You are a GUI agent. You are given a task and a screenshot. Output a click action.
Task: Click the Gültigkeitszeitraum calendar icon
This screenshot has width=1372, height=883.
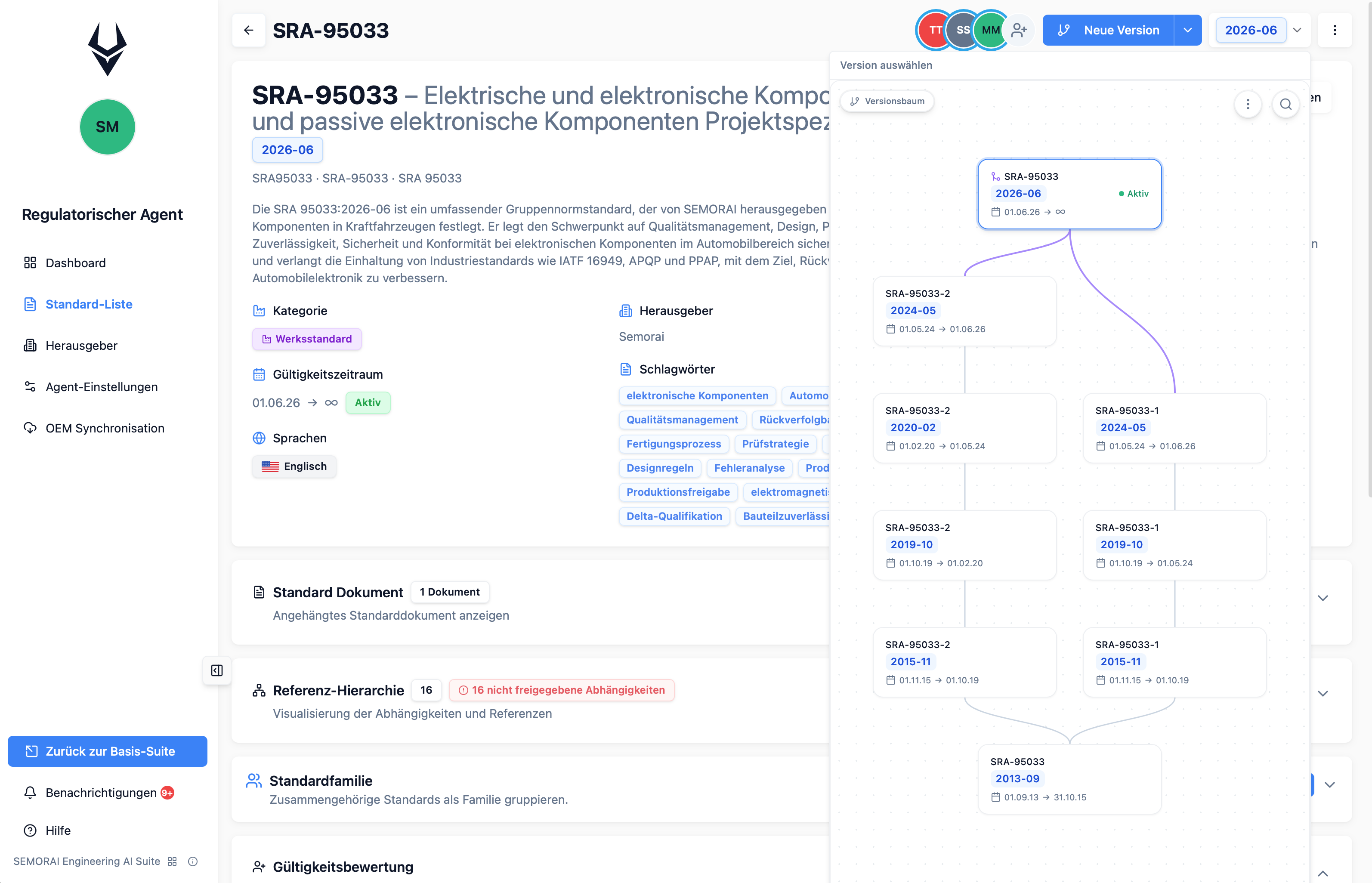(259, 374)
